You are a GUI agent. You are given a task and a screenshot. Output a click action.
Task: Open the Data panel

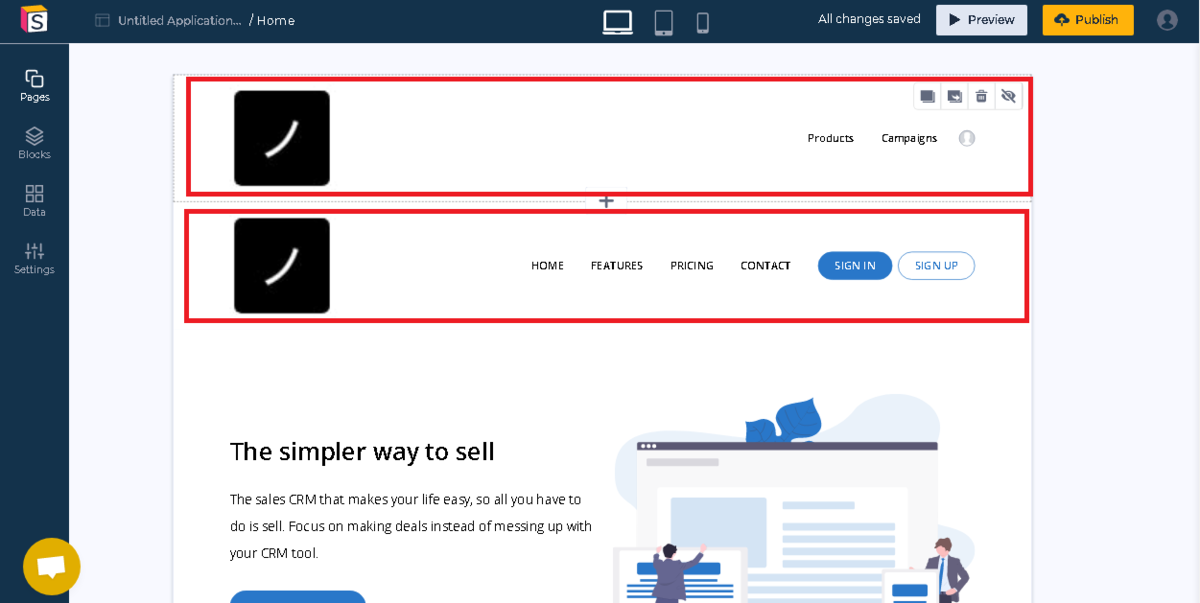[34, 201]
